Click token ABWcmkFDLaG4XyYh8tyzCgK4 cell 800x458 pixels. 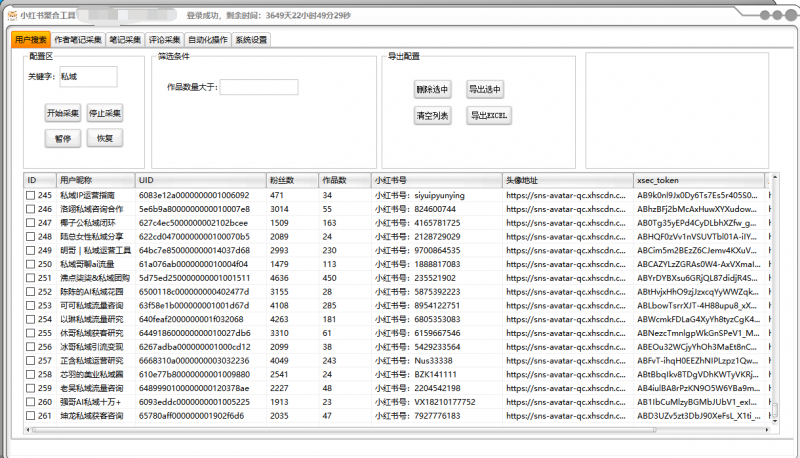pyautogui.click(x=698, y=319)
